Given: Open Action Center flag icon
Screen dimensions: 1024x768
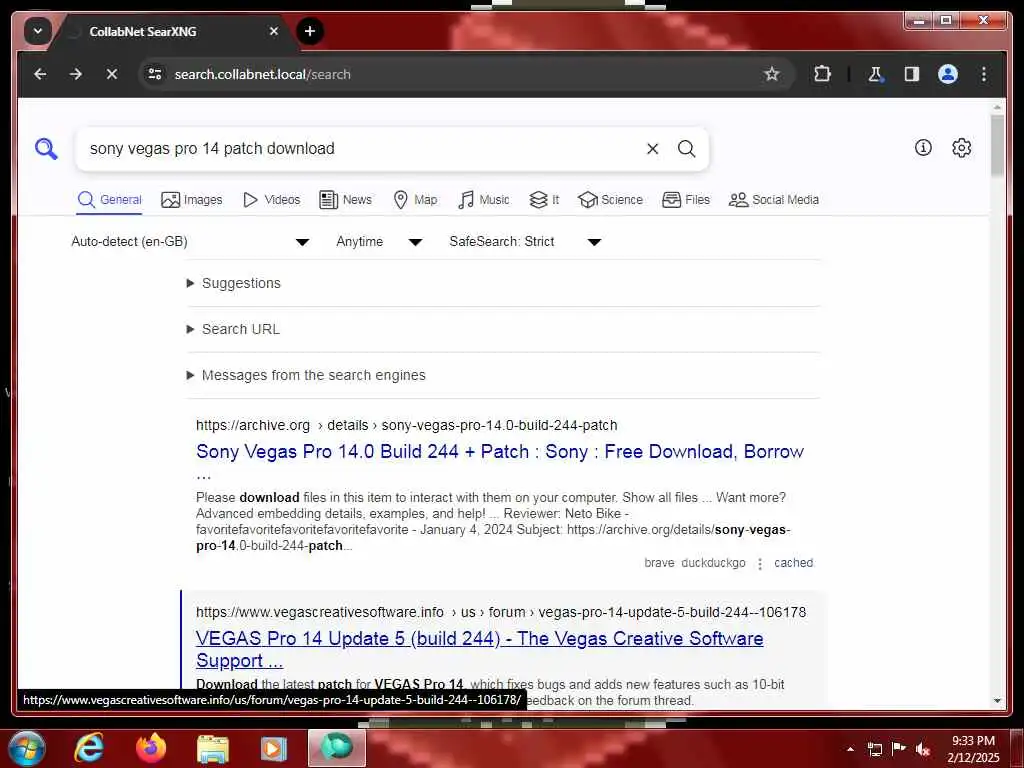Looking at the screenshot, I should tap(899, 748).
